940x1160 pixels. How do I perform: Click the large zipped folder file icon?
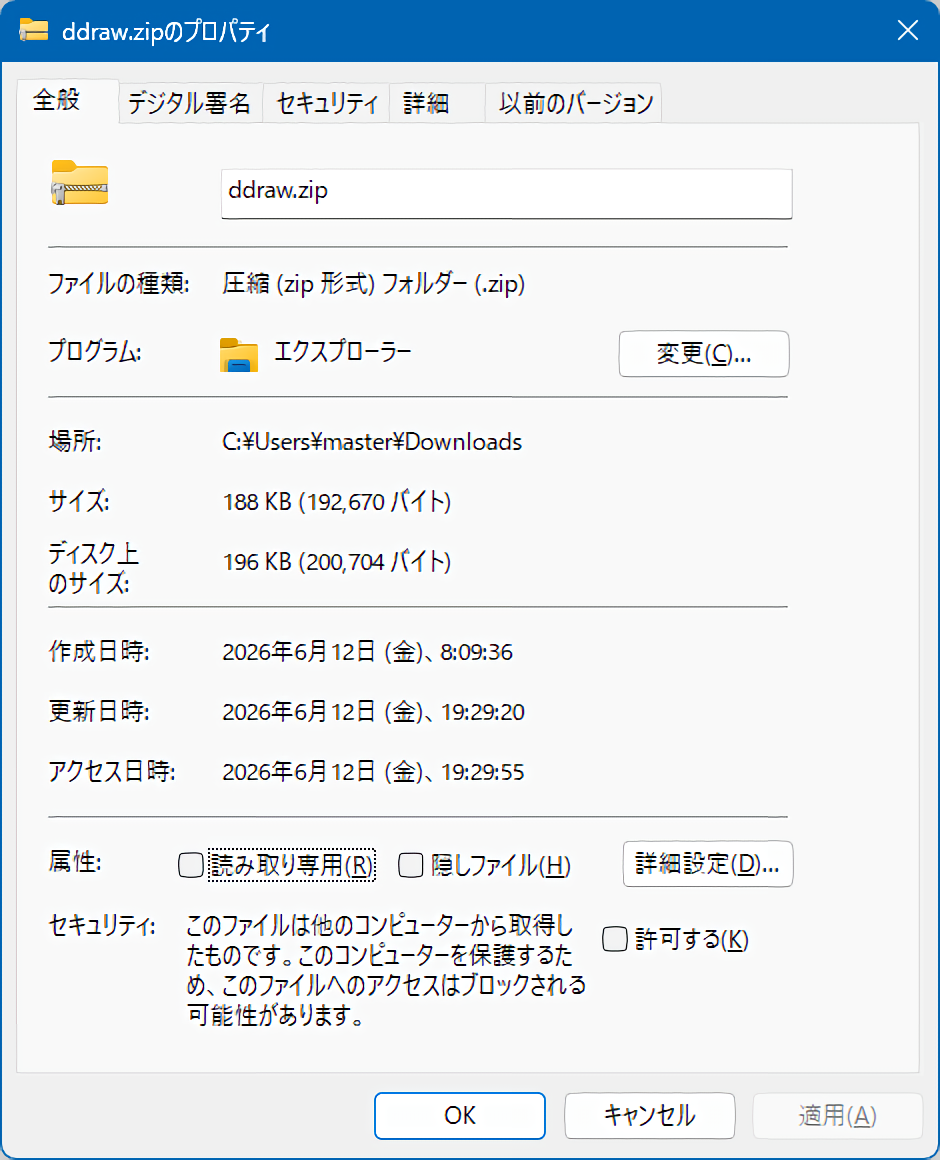coord(80,182)
